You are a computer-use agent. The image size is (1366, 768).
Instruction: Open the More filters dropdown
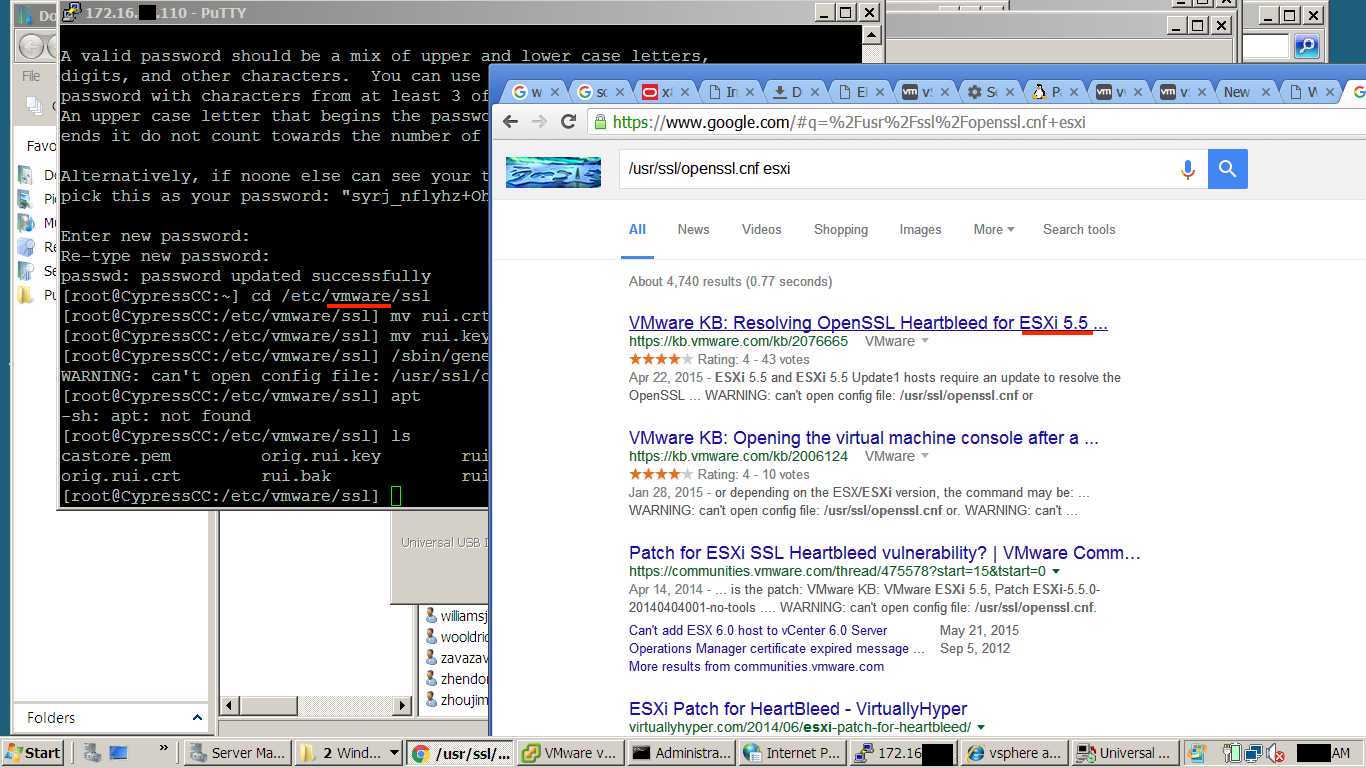coord(993,229)
